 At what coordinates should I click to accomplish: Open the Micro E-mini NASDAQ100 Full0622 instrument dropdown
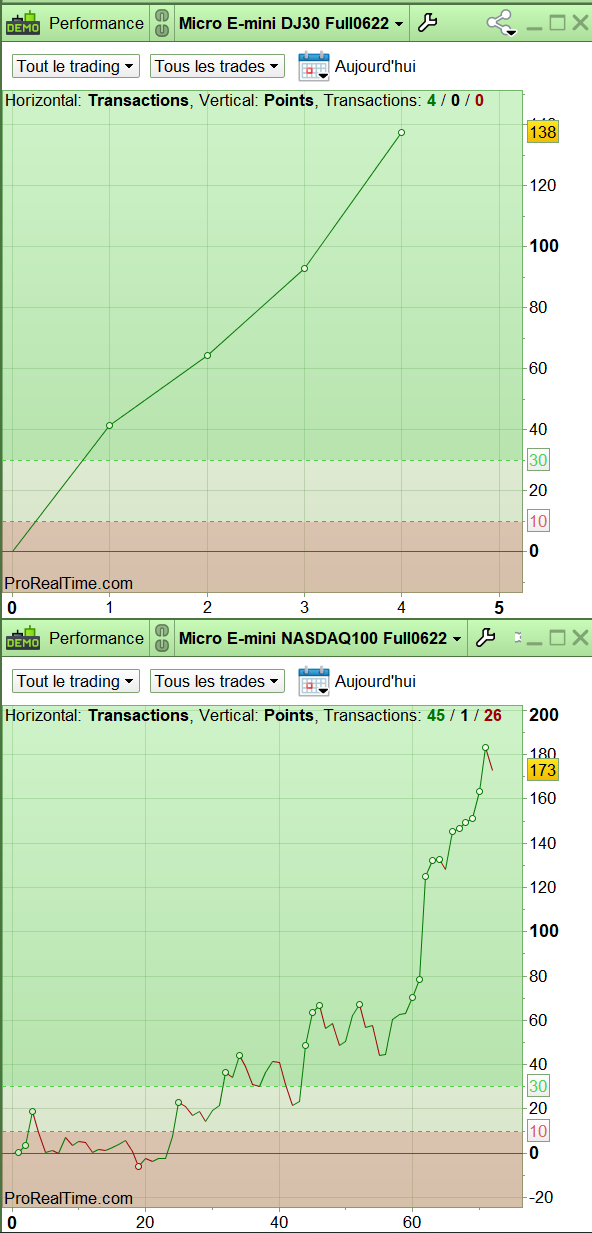[x=321, y=638]
